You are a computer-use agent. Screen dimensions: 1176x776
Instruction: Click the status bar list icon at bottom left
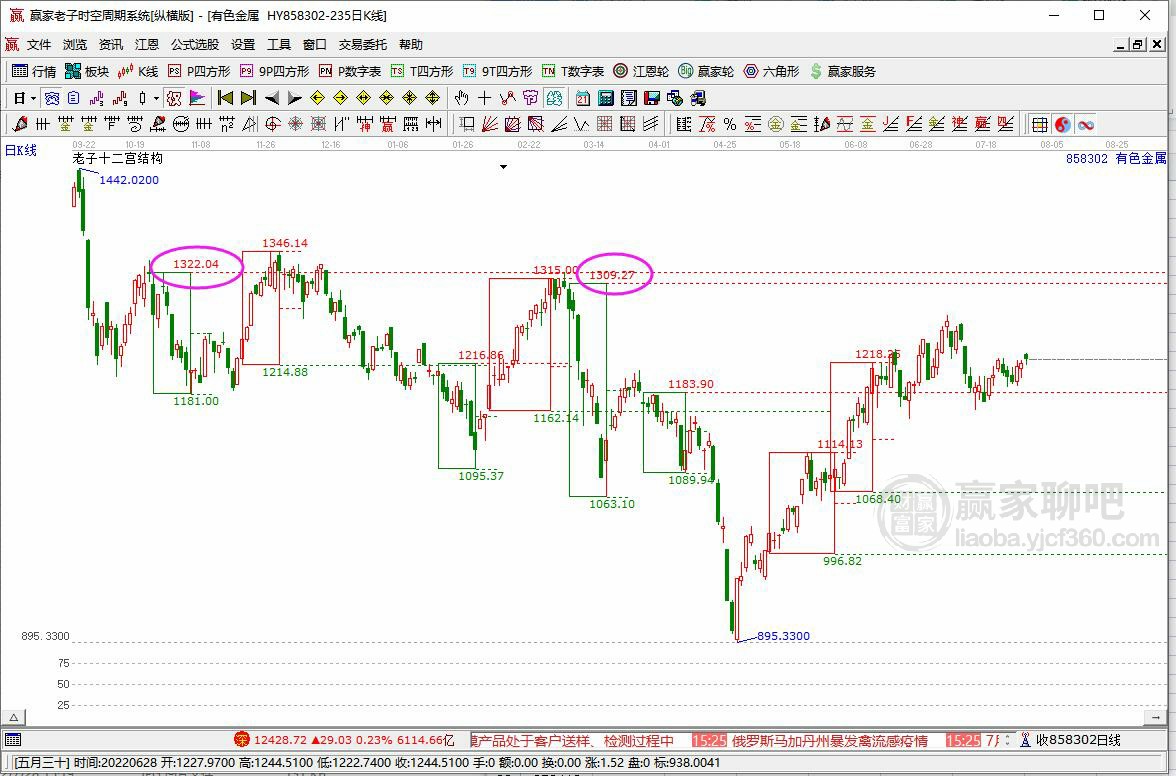(13, 740)
